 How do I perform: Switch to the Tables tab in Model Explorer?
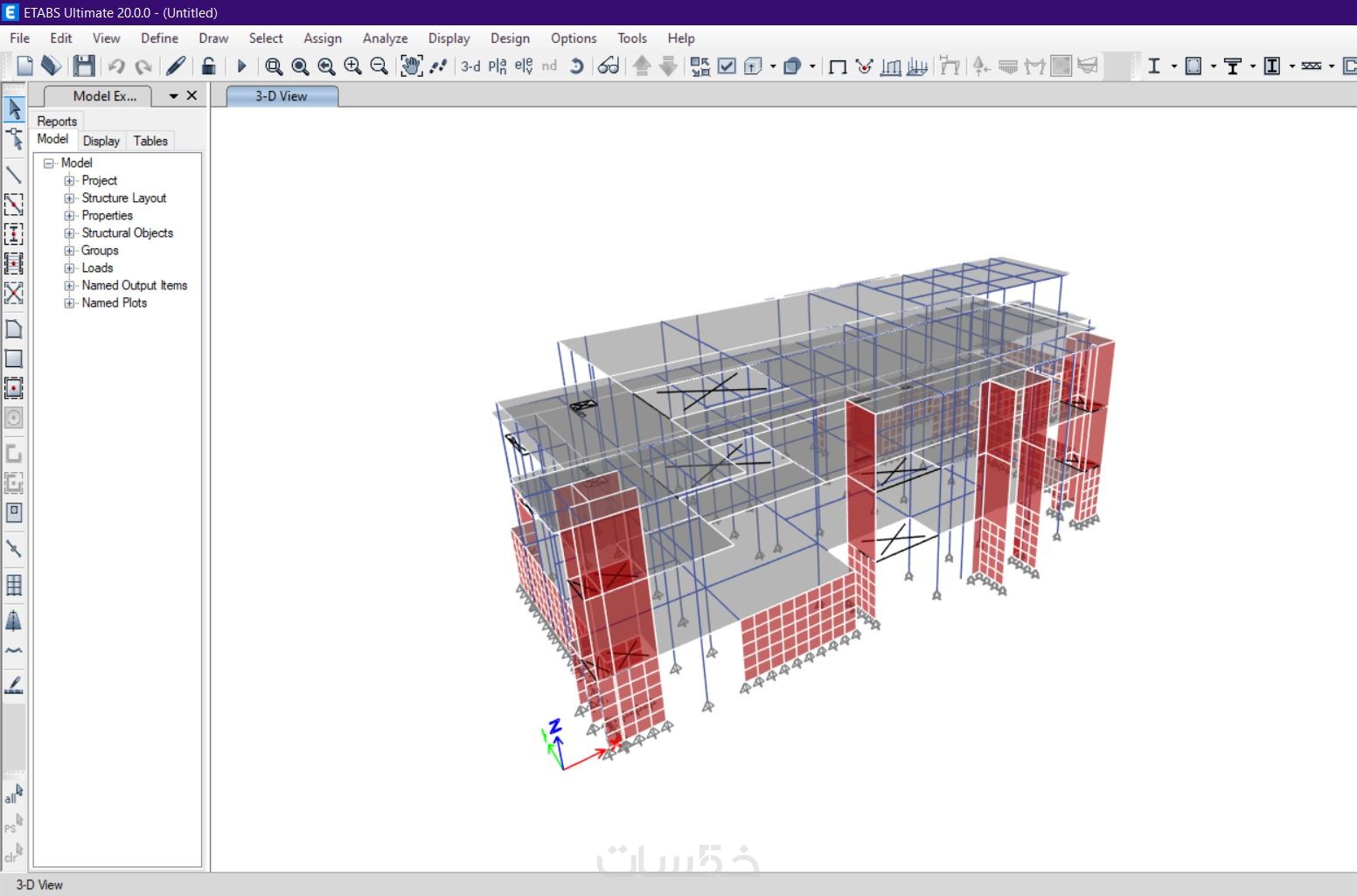(150, 141)
